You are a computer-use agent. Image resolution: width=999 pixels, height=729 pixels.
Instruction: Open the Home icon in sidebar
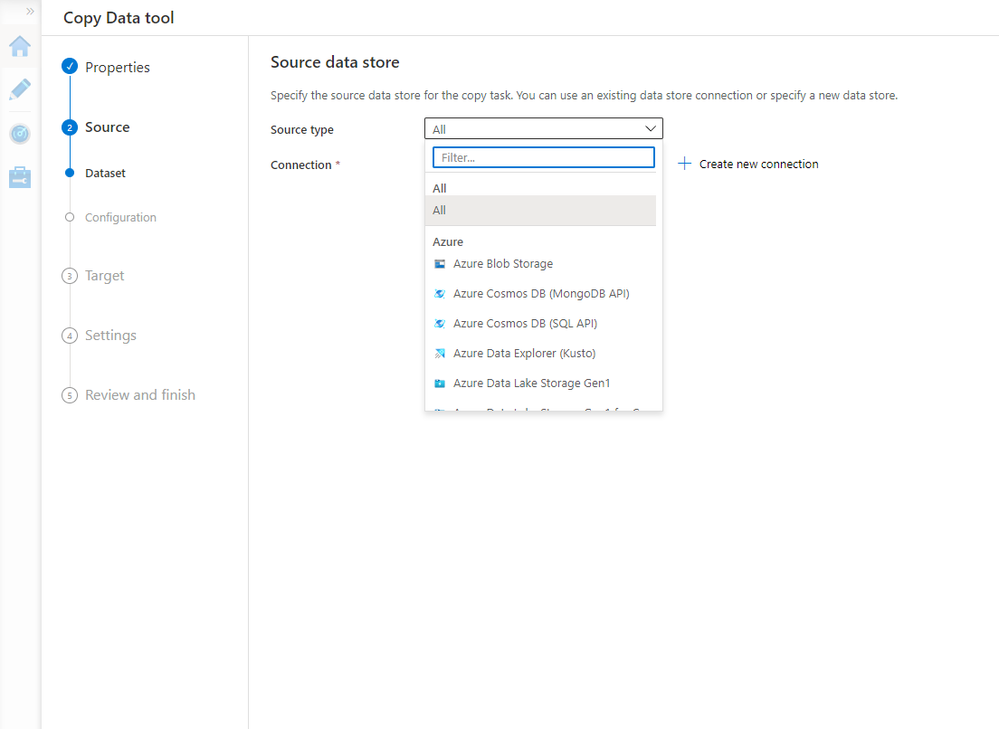pos(20,47)
